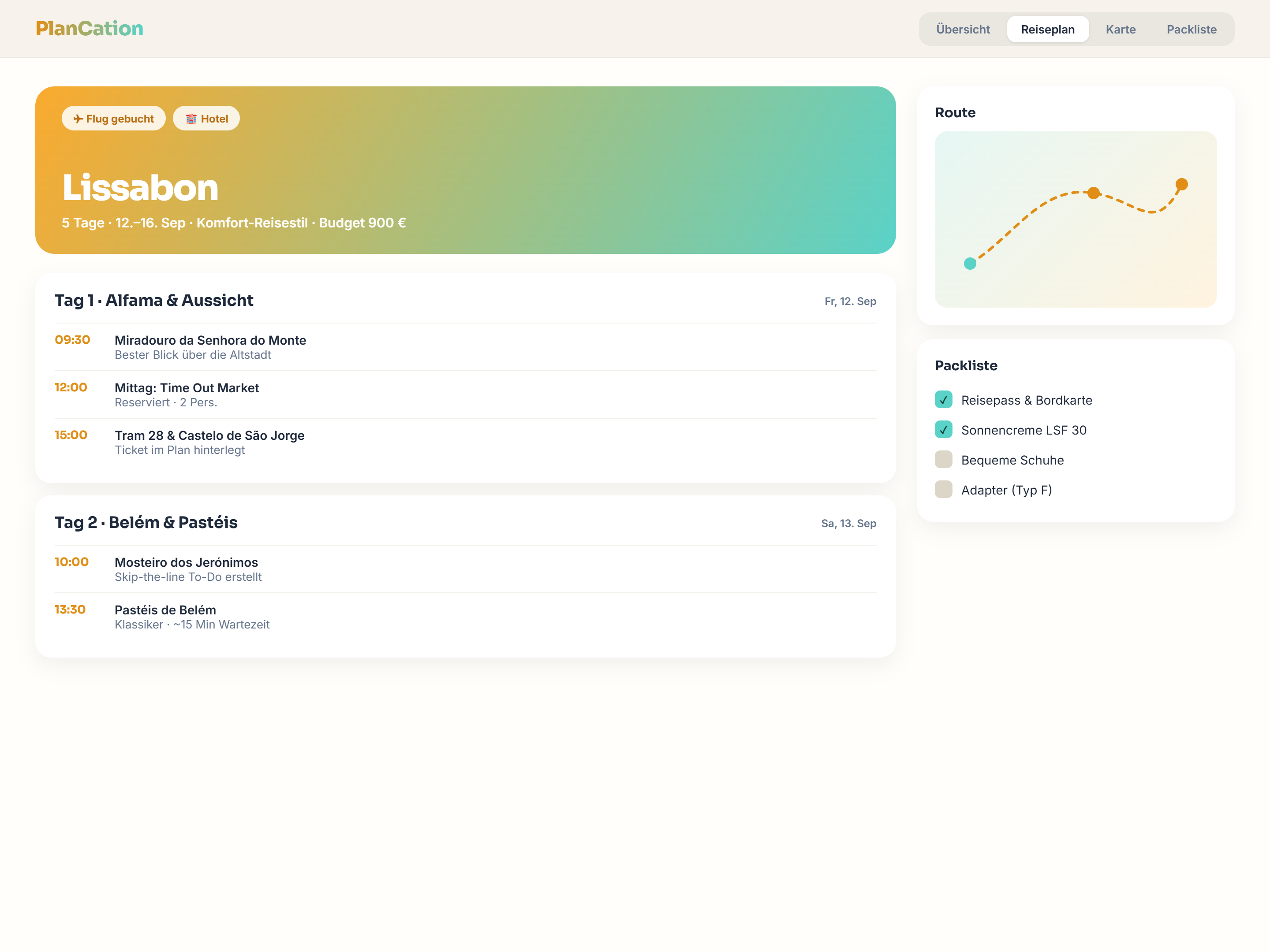The image size is (1270, 952).
Task: Click heading 'Tag 1 · Alfama & Aussicht'
Action: (x=154, y=300)
